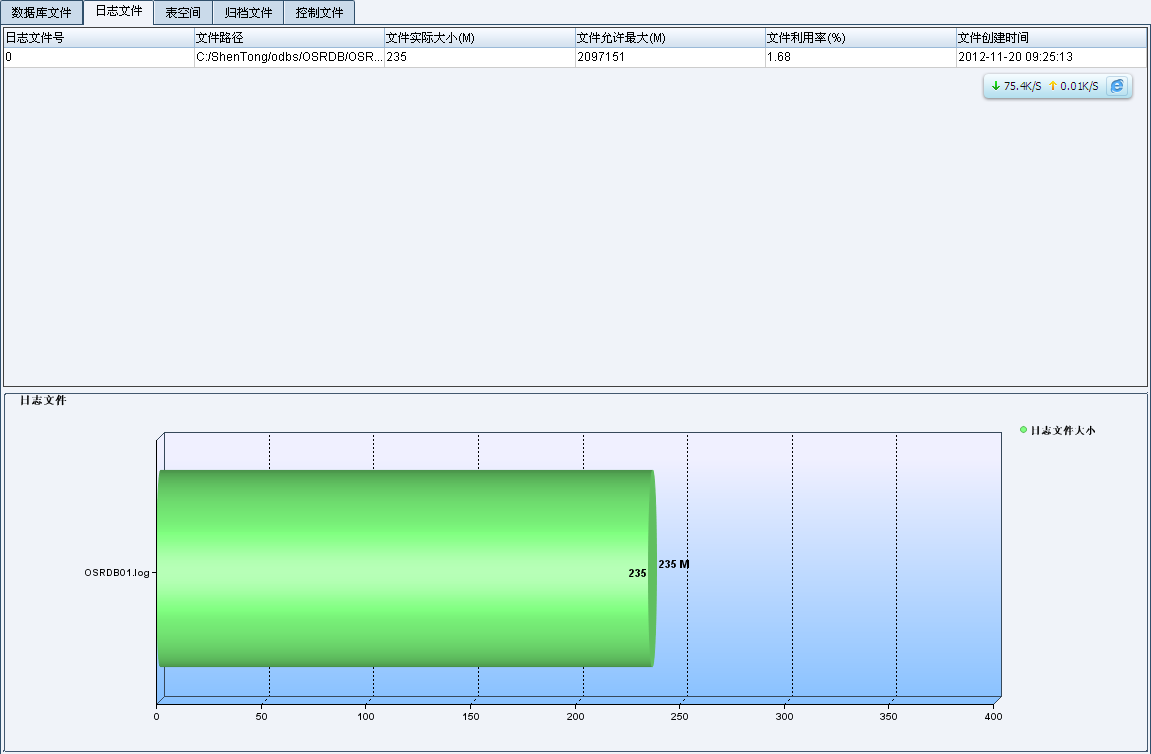The height and width of the screenshot is (754, 1151).
Task: Click the yellow upload speed arrow
Action: [1052, 86]
